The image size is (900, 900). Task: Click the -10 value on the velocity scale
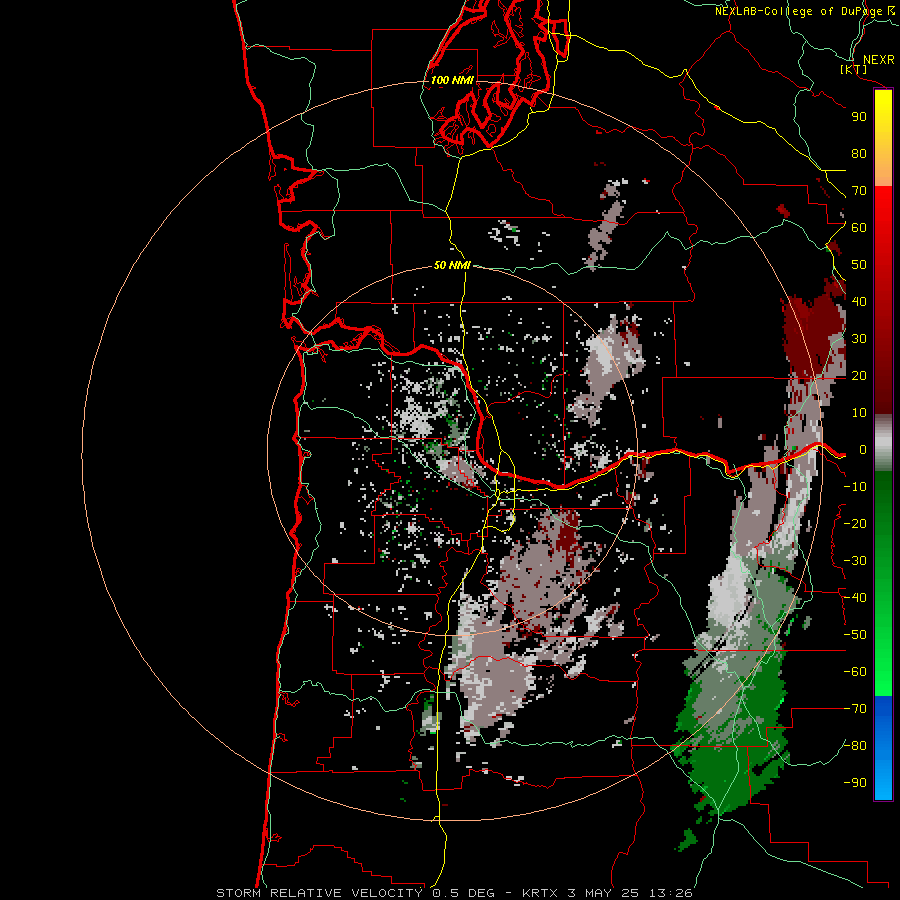pos(855,487)
